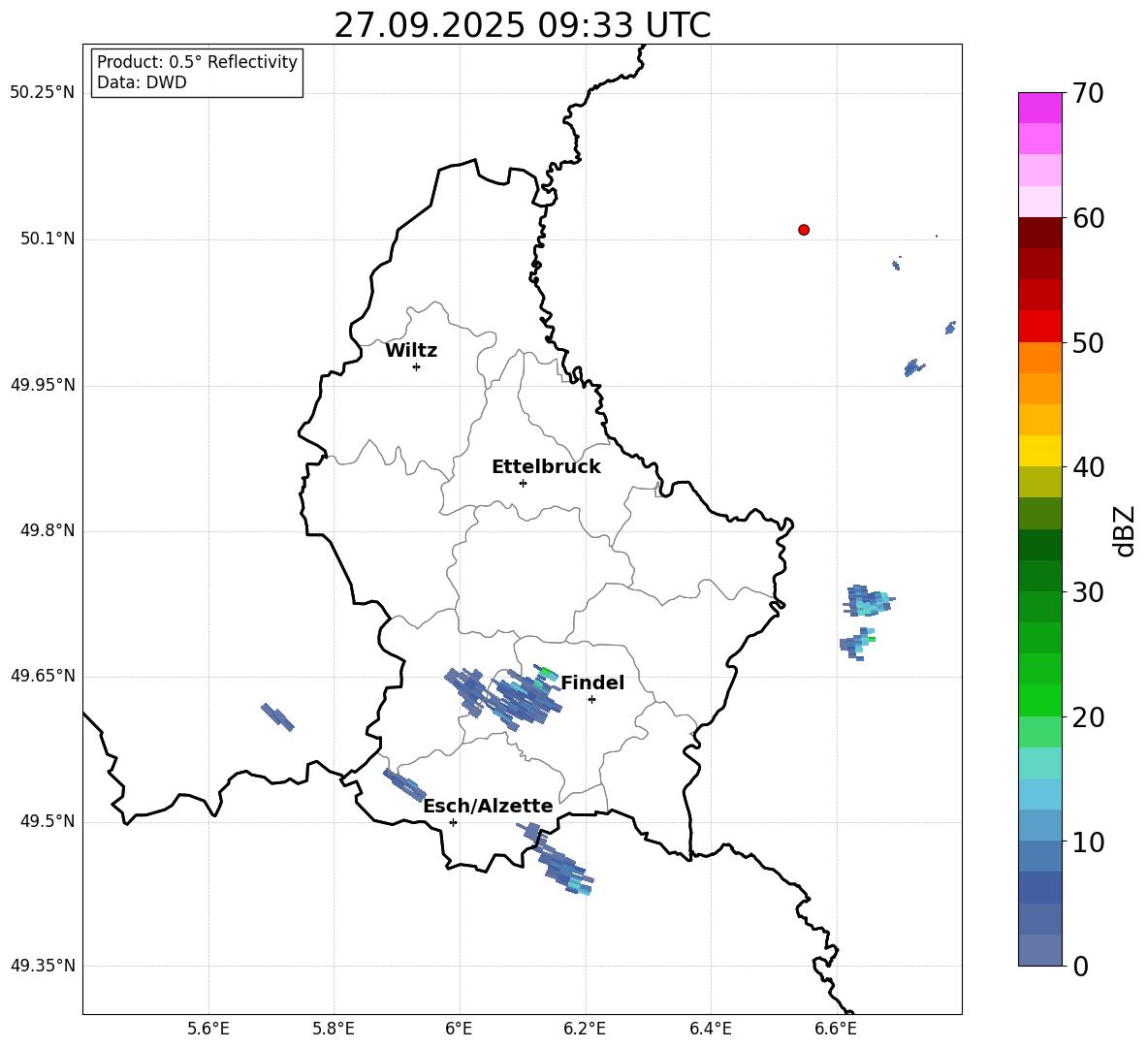Click the 49.65°N latitude label
The image size is (1148, 1048).
[x=43, y=676]
